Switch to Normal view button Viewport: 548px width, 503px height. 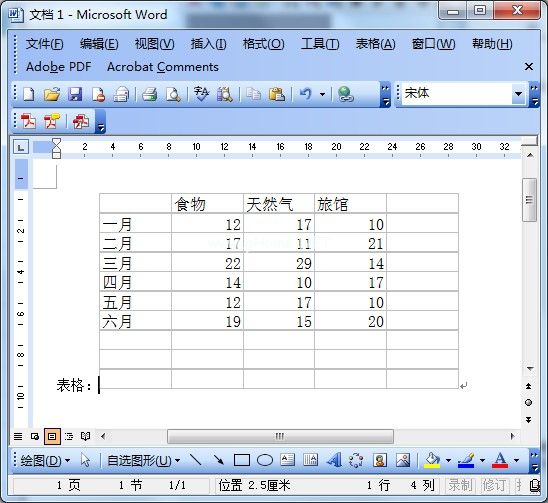[18, 436]
